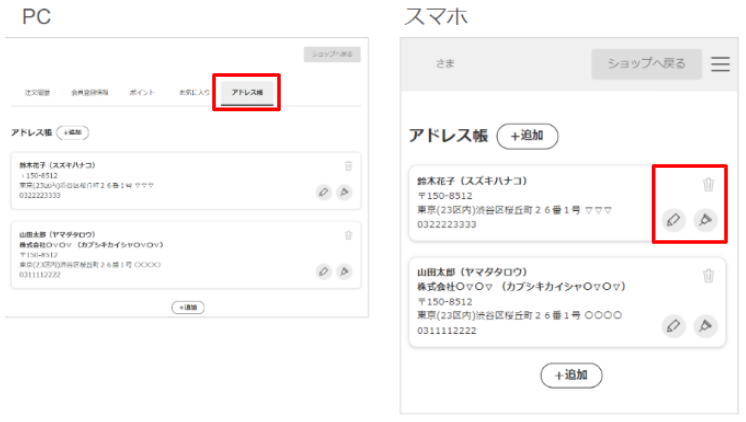
Task: Delete 山田太郎 address in the PC view
Action: pos(348,235)
